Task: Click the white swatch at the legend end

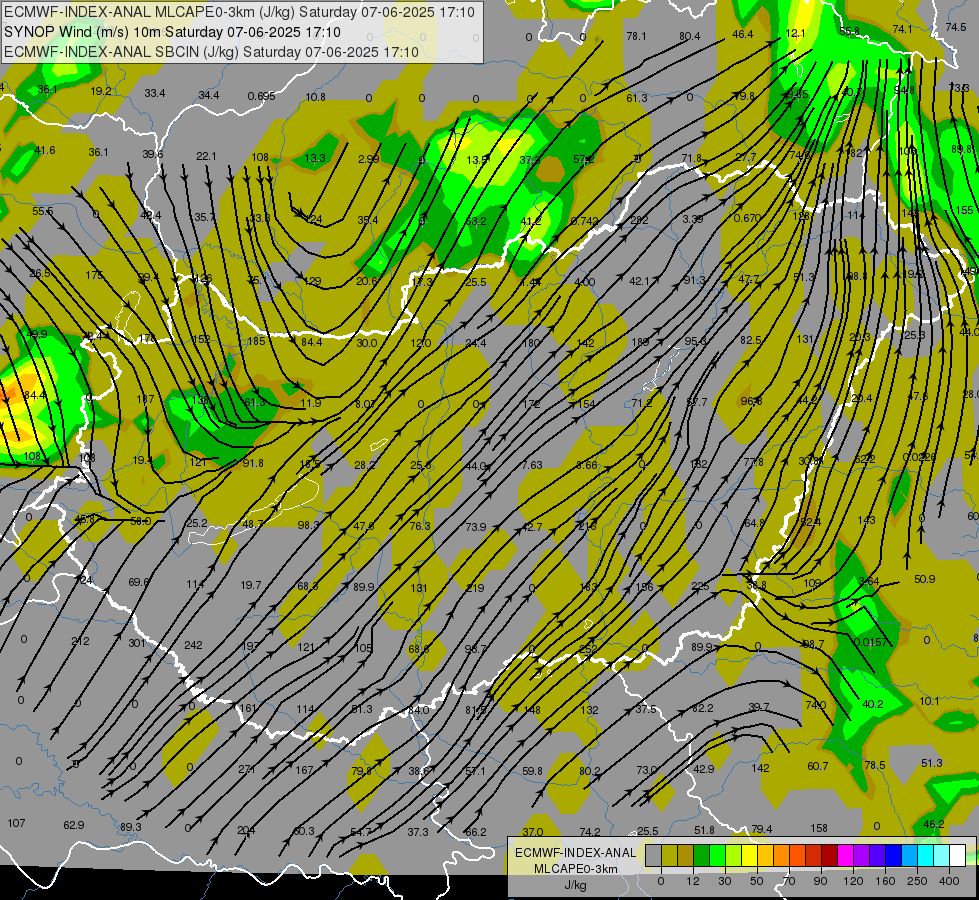Action: [x=957, y=855]
